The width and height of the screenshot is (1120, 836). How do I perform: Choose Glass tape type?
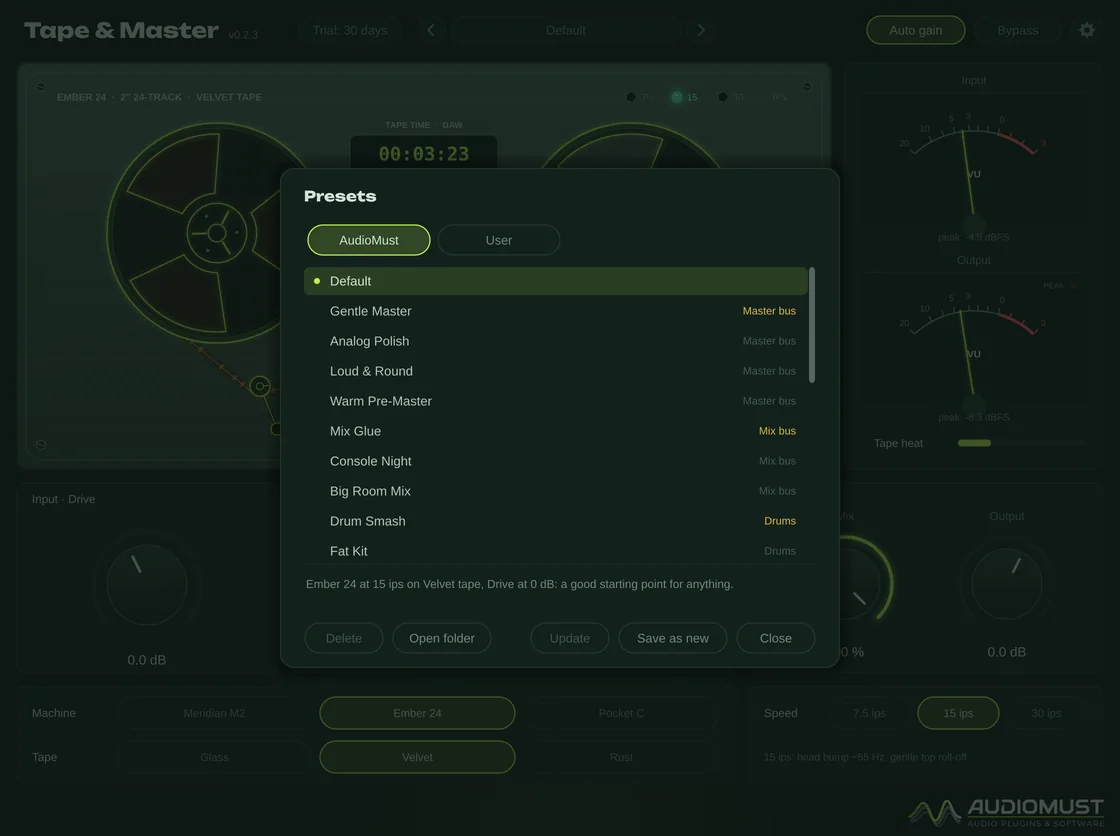(x=214, y=757)
